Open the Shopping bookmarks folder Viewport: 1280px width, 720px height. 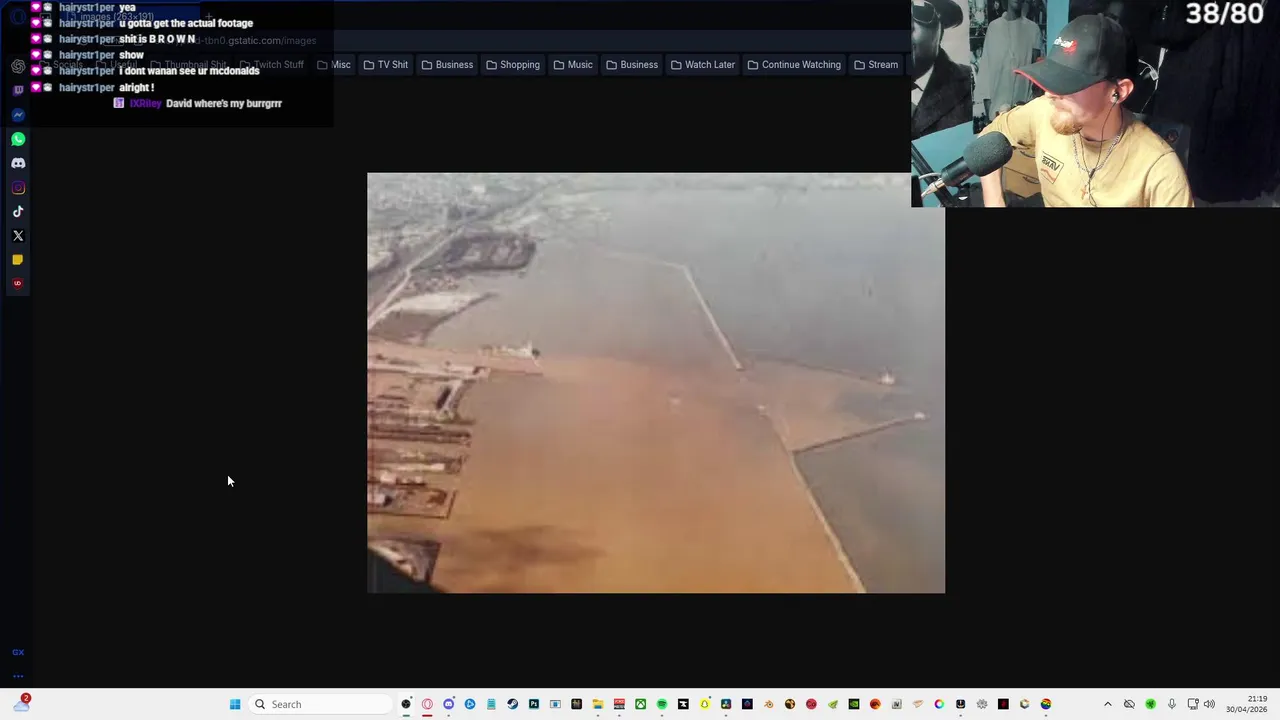(513, 65)
